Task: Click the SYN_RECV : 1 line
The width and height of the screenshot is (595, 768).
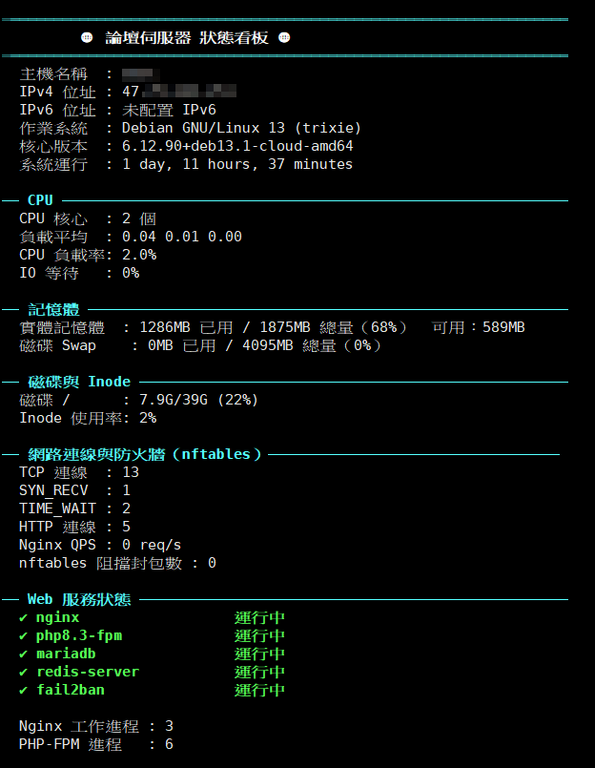Action: pyautogui.click(x=75, y=490)
